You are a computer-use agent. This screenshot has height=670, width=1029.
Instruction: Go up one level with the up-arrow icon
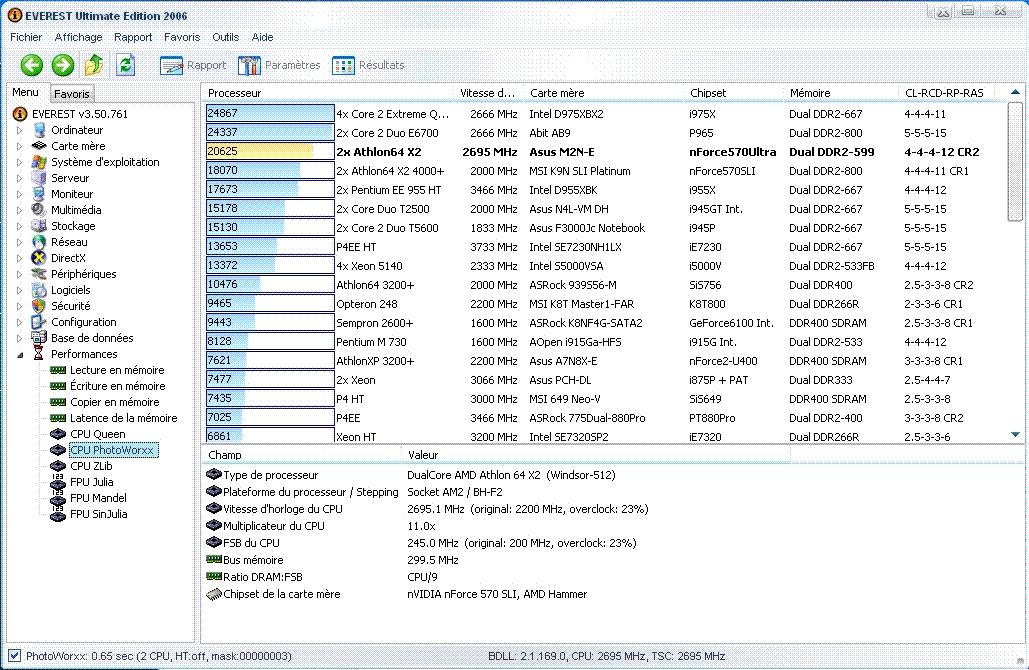click(94, 65)
